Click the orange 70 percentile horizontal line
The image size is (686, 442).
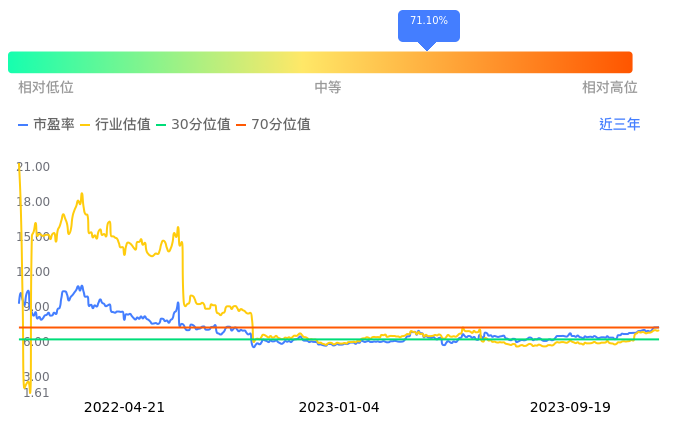(400, 327)
